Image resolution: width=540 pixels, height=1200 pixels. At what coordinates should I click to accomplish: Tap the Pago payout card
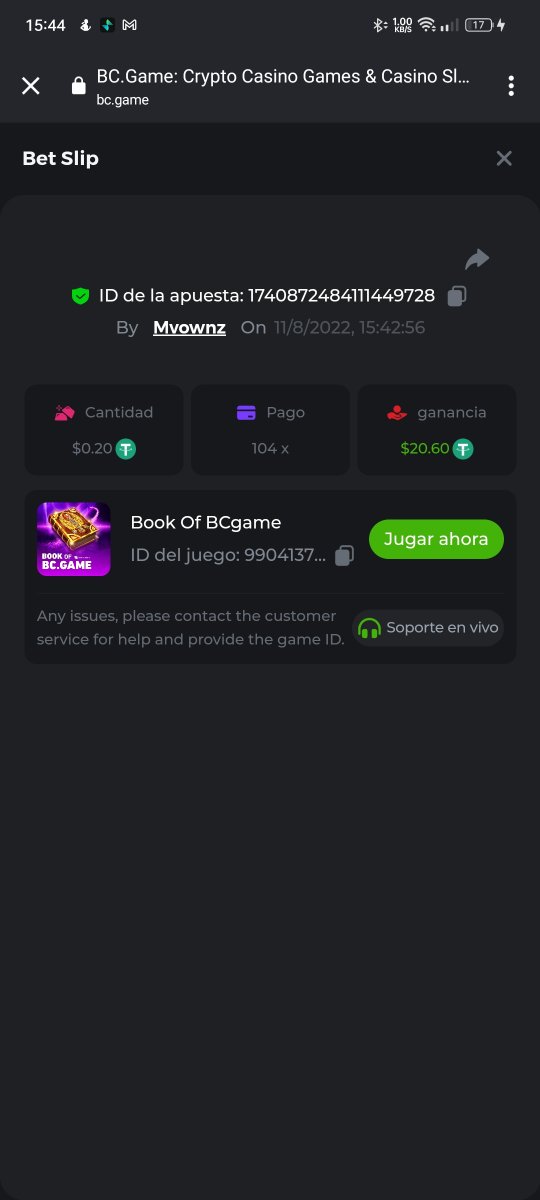coord(270,430)
